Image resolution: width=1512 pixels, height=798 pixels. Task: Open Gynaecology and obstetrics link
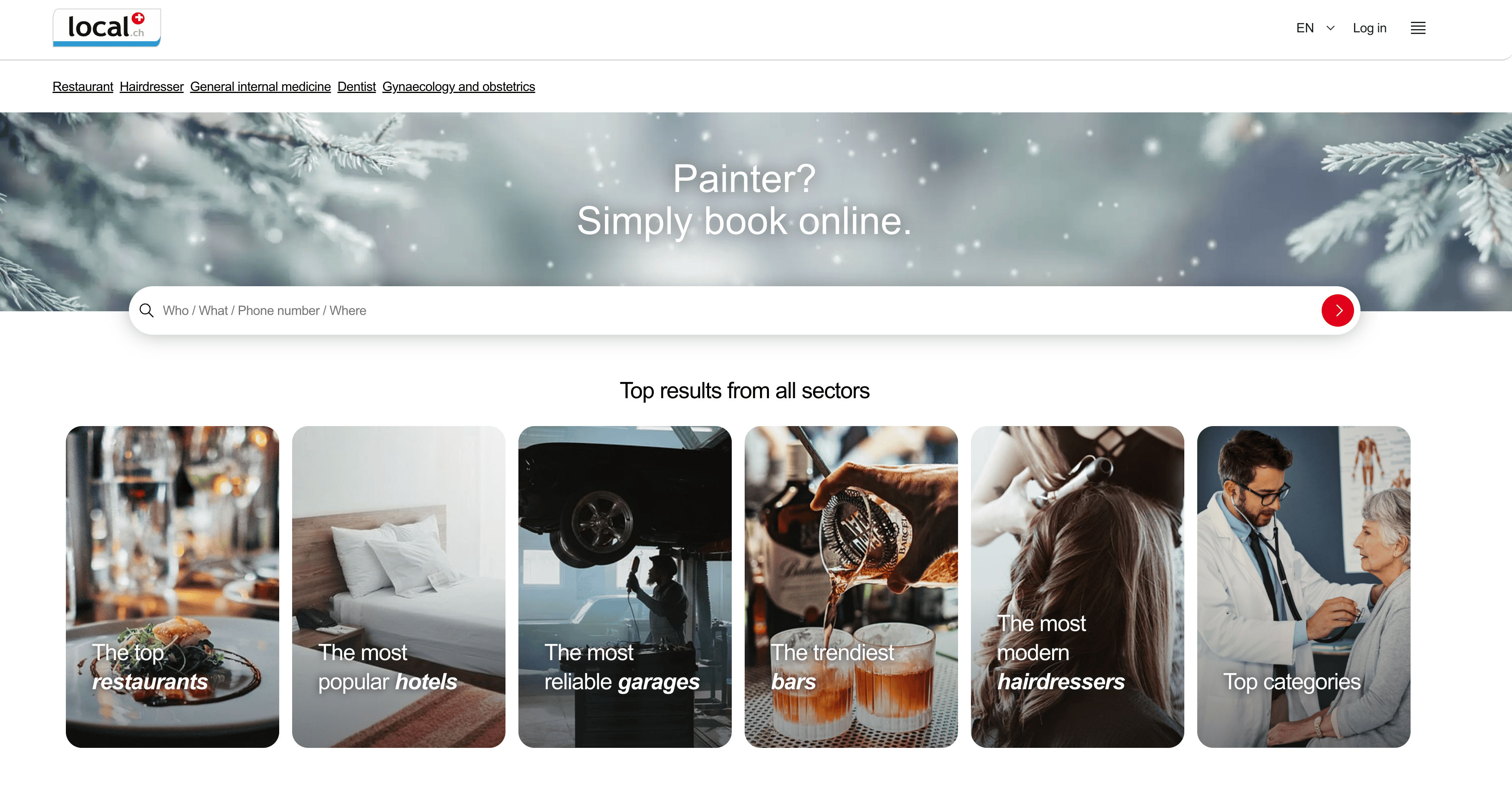[459, 87]
